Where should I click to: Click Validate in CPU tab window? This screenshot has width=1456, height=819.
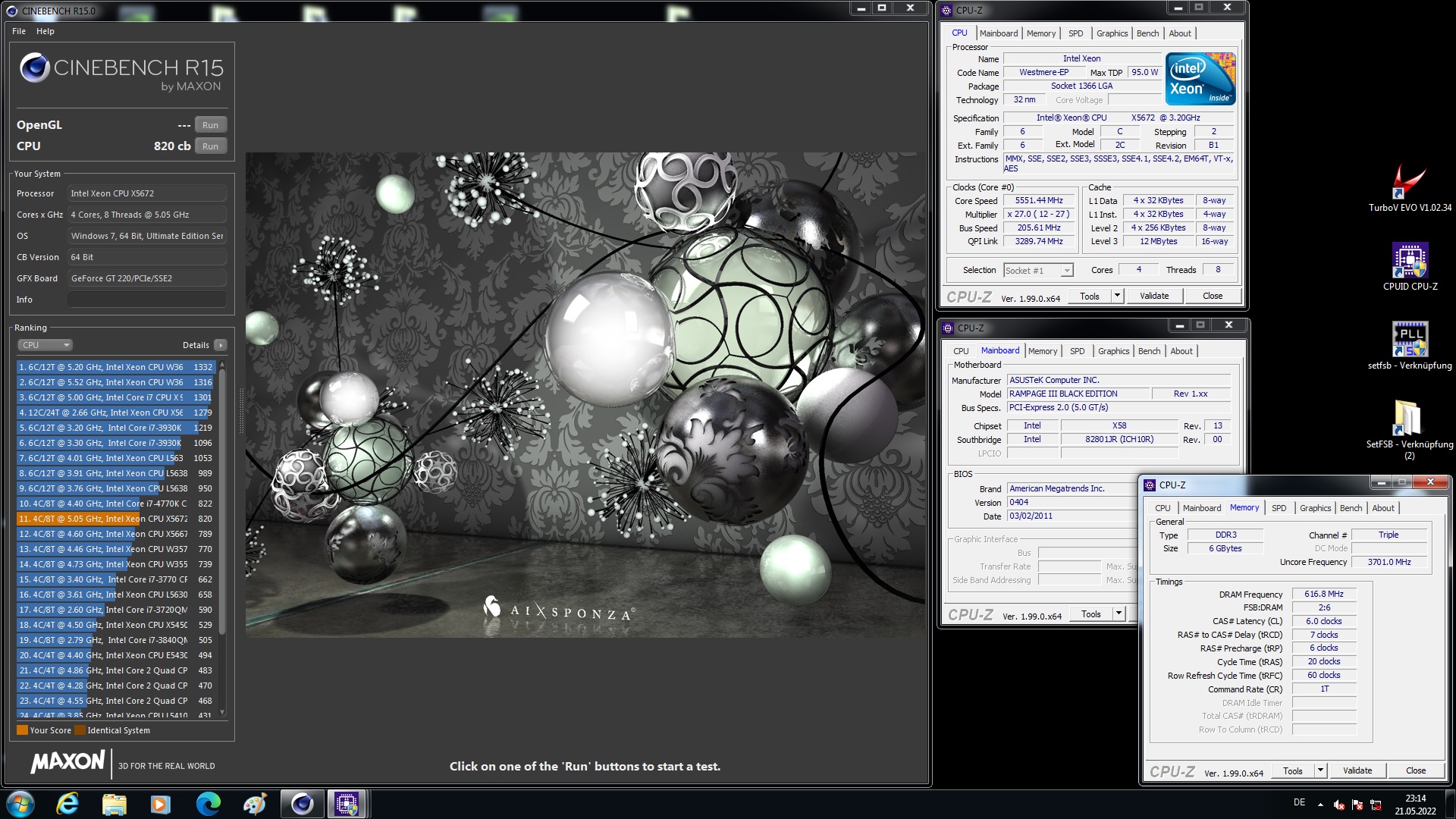point(1153,296)
